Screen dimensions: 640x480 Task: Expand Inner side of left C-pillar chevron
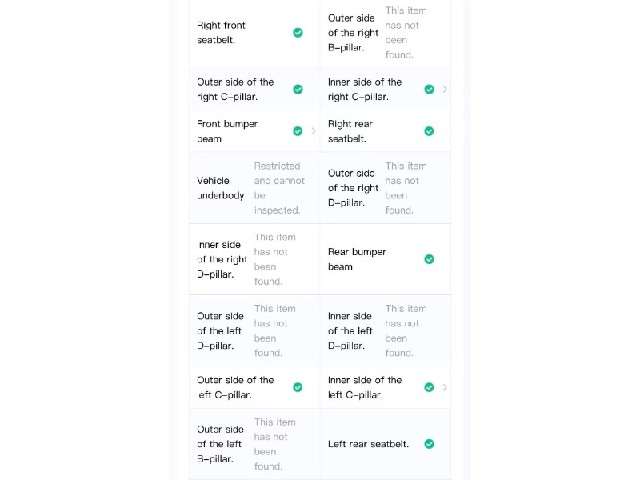click(x=444, y=387)
